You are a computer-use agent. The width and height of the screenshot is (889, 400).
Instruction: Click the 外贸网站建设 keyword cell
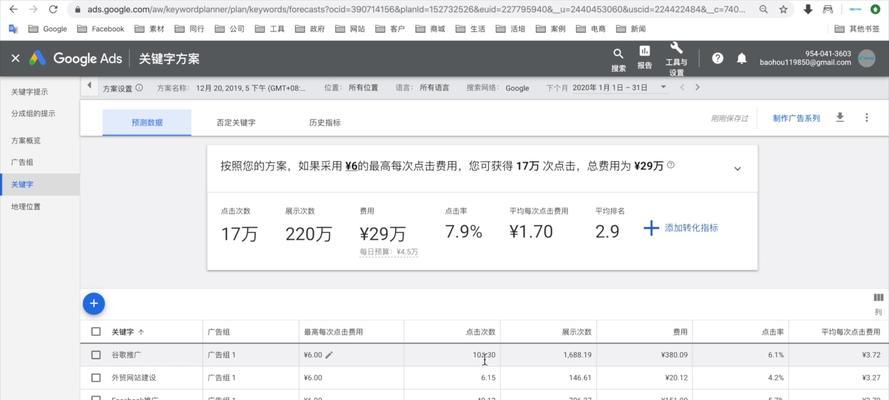coord(134,377)
